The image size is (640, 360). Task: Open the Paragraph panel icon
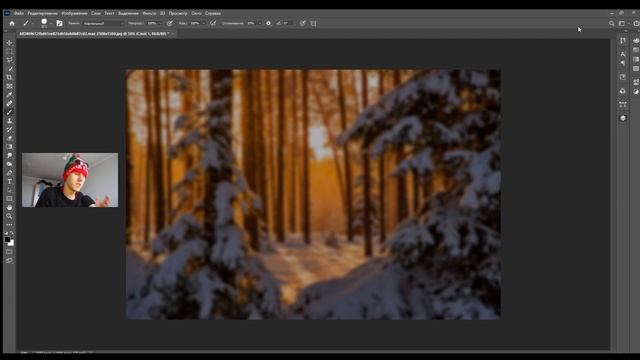pos(622,63)
